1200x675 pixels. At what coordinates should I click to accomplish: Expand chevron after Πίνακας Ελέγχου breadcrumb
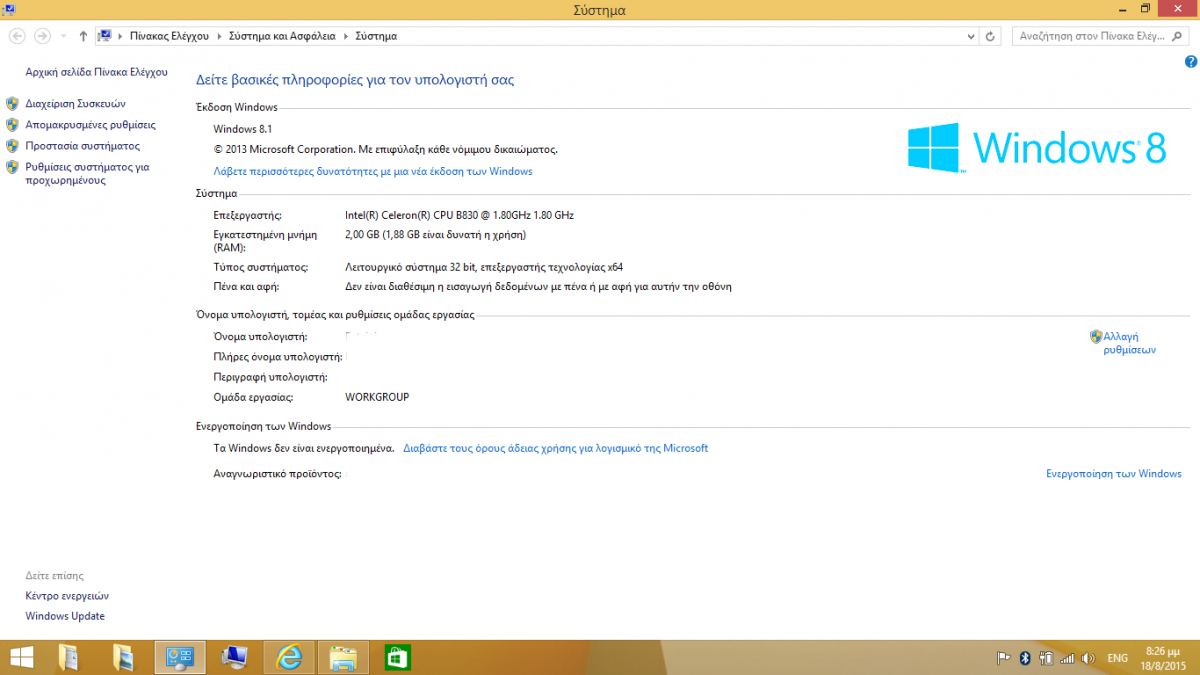220,36
